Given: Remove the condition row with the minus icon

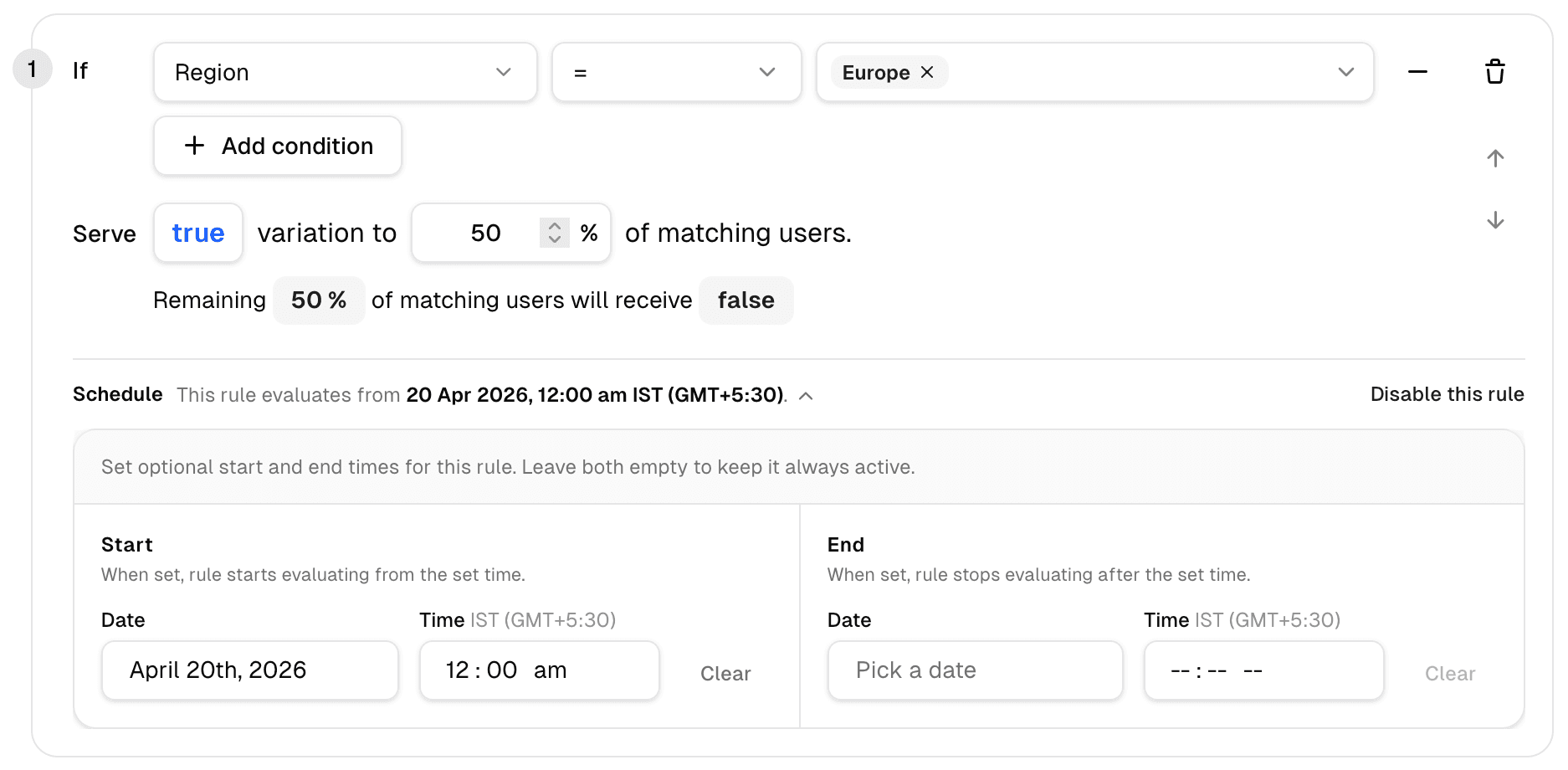Looking at the screenshot, I should [1417, 72].
